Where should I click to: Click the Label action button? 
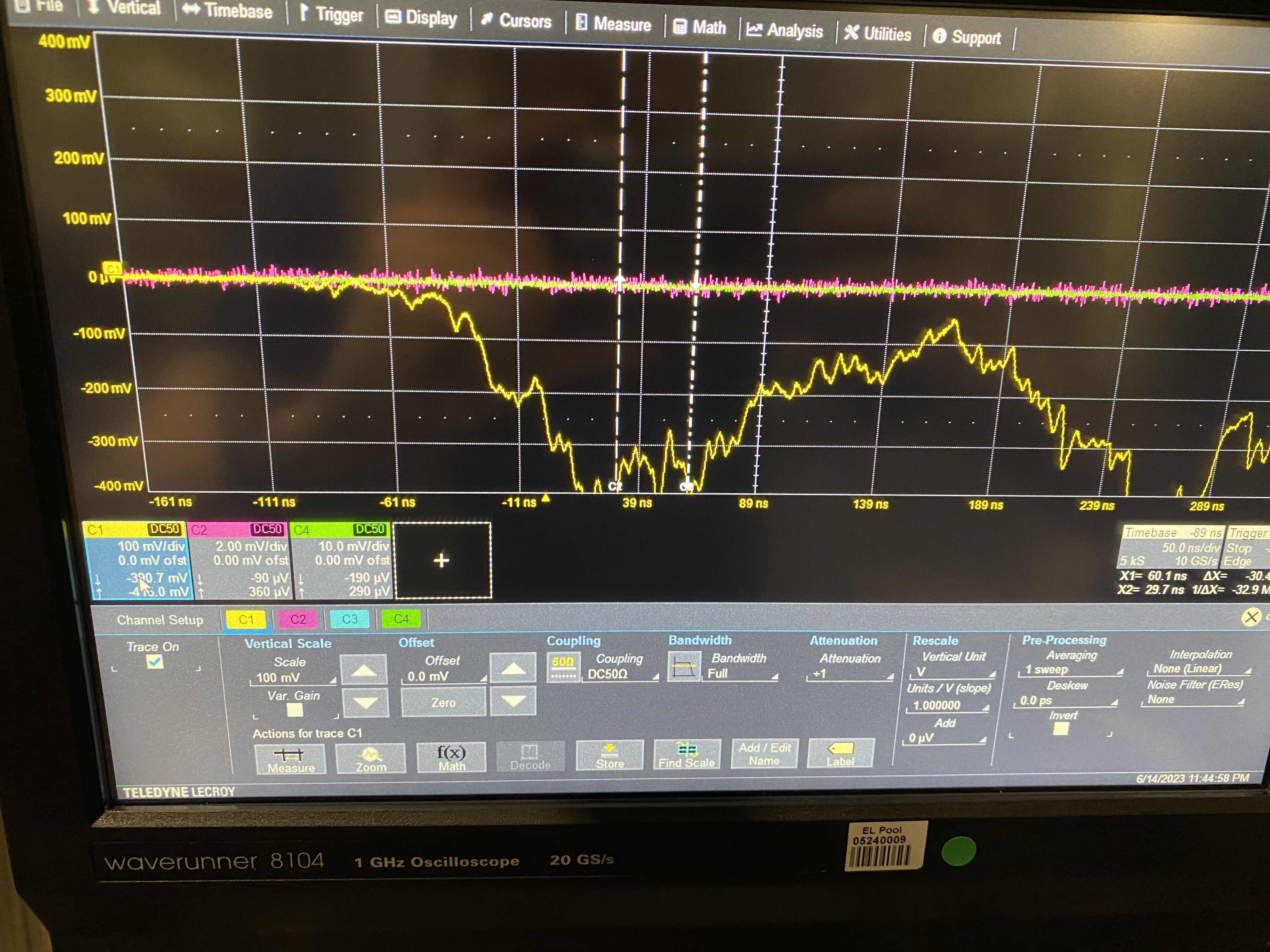(841, 753)
